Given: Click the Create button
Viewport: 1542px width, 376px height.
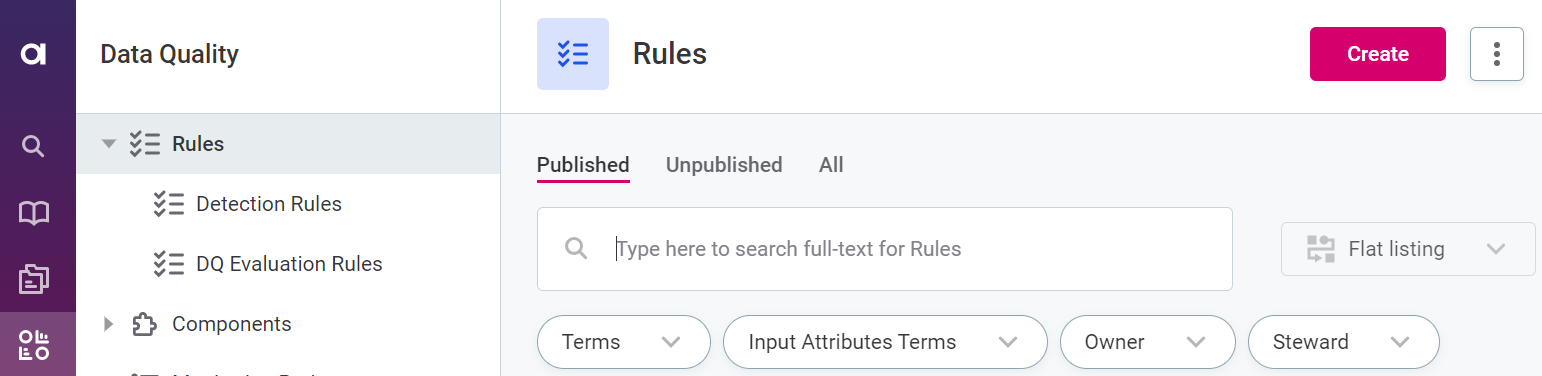Looking at the screenshot, I should pos(1378,54).
